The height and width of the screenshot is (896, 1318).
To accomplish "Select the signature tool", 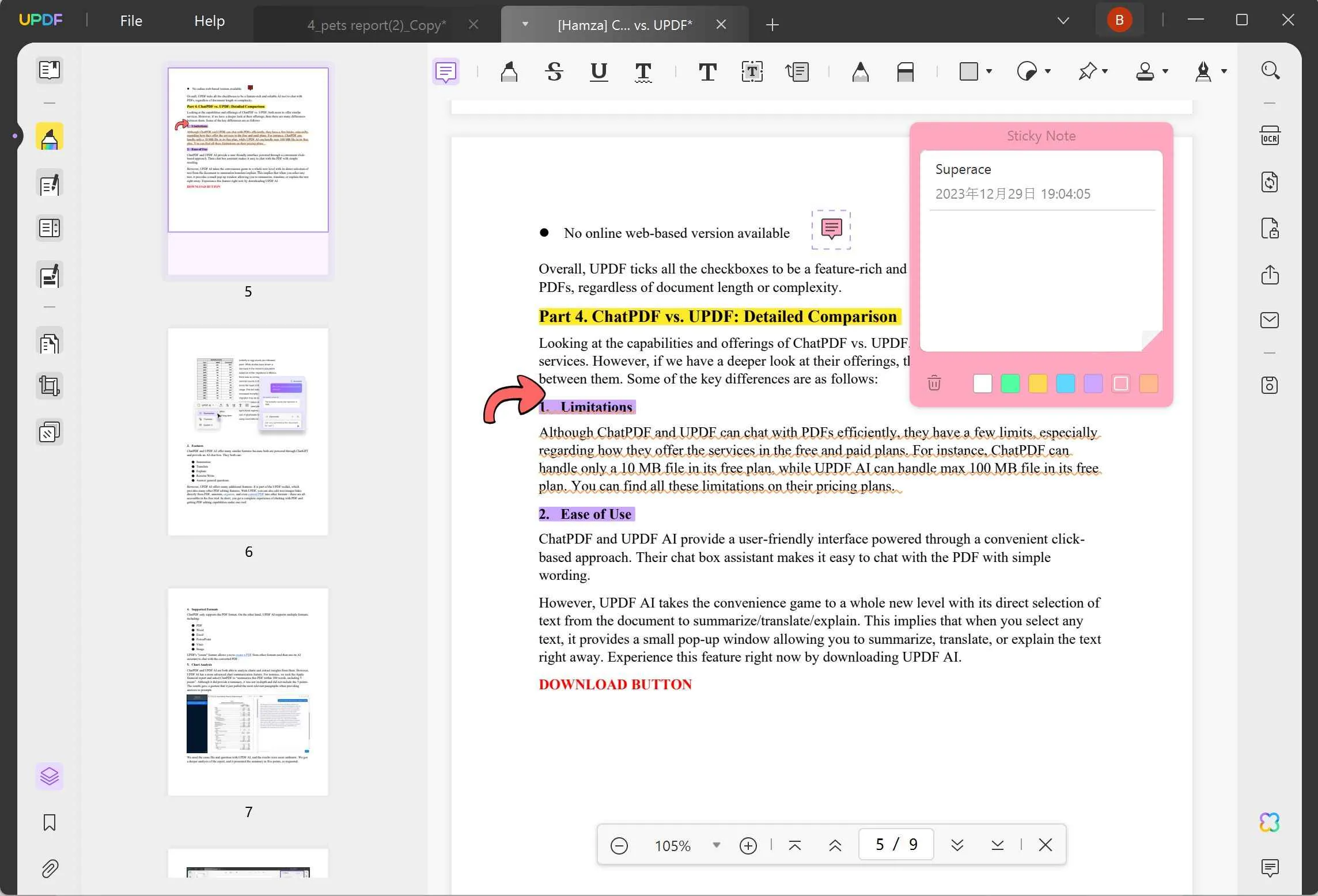I will coord(1204,70).
